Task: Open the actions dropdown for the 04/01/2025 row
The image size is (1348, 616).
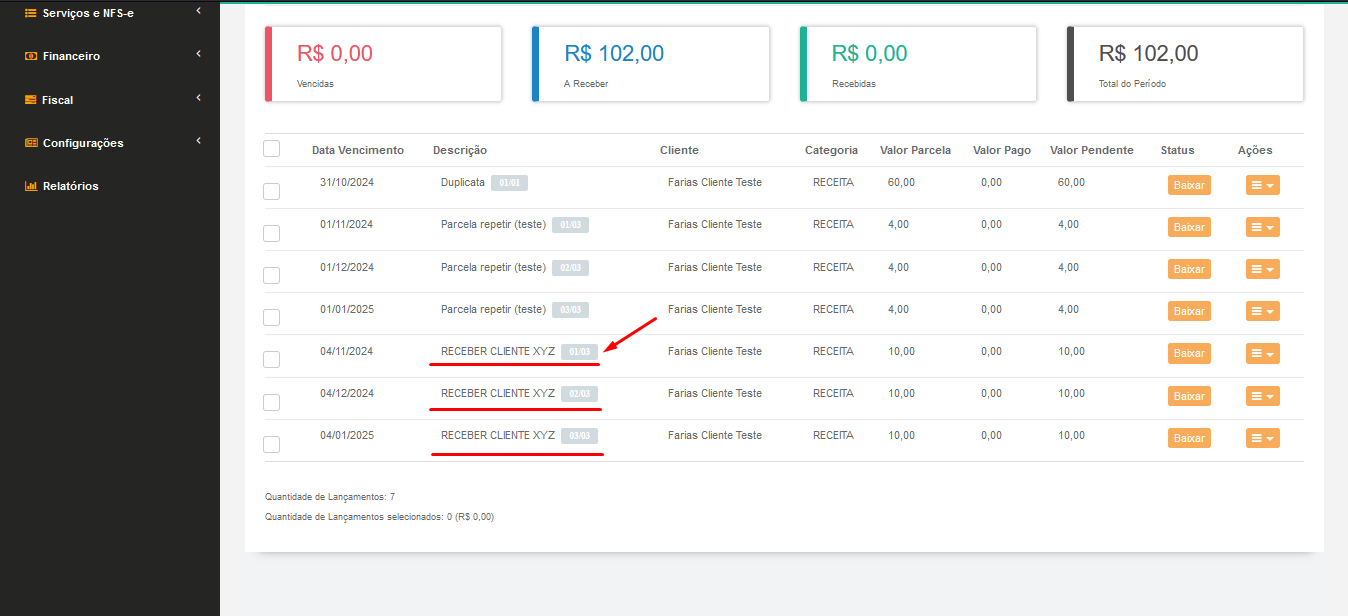Action: click(1262, 438)
